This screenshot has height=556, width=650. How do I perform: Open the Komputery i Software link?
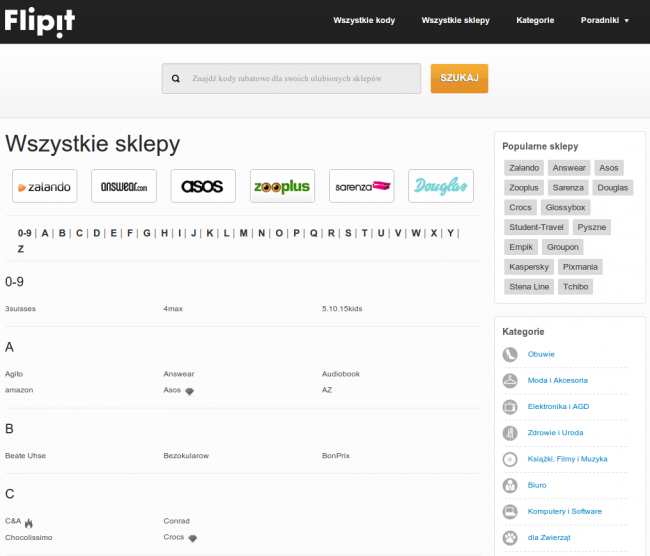coord(565,512)
